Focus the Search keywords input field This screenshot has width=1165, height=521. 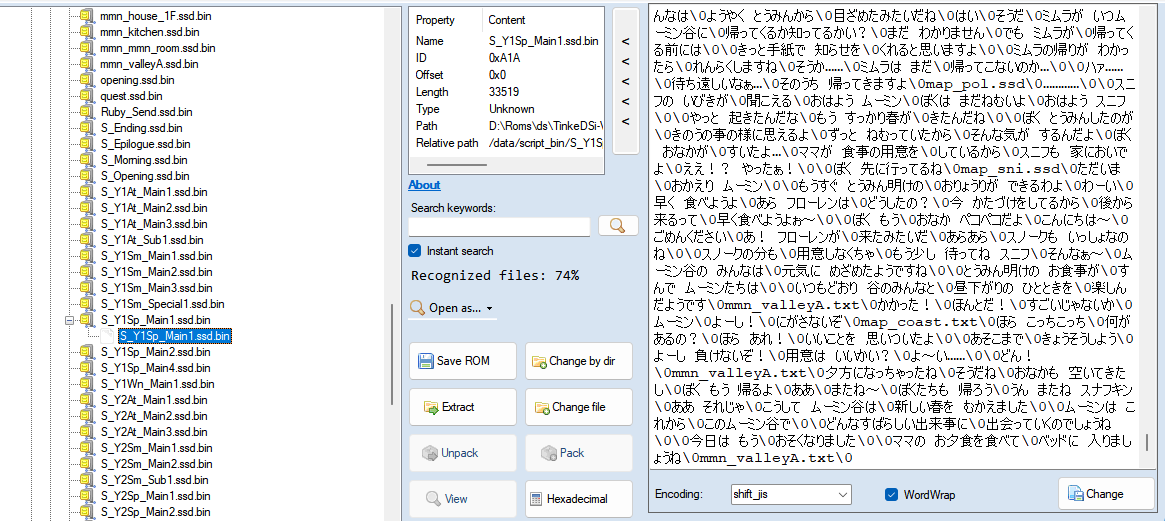(499, 227)
